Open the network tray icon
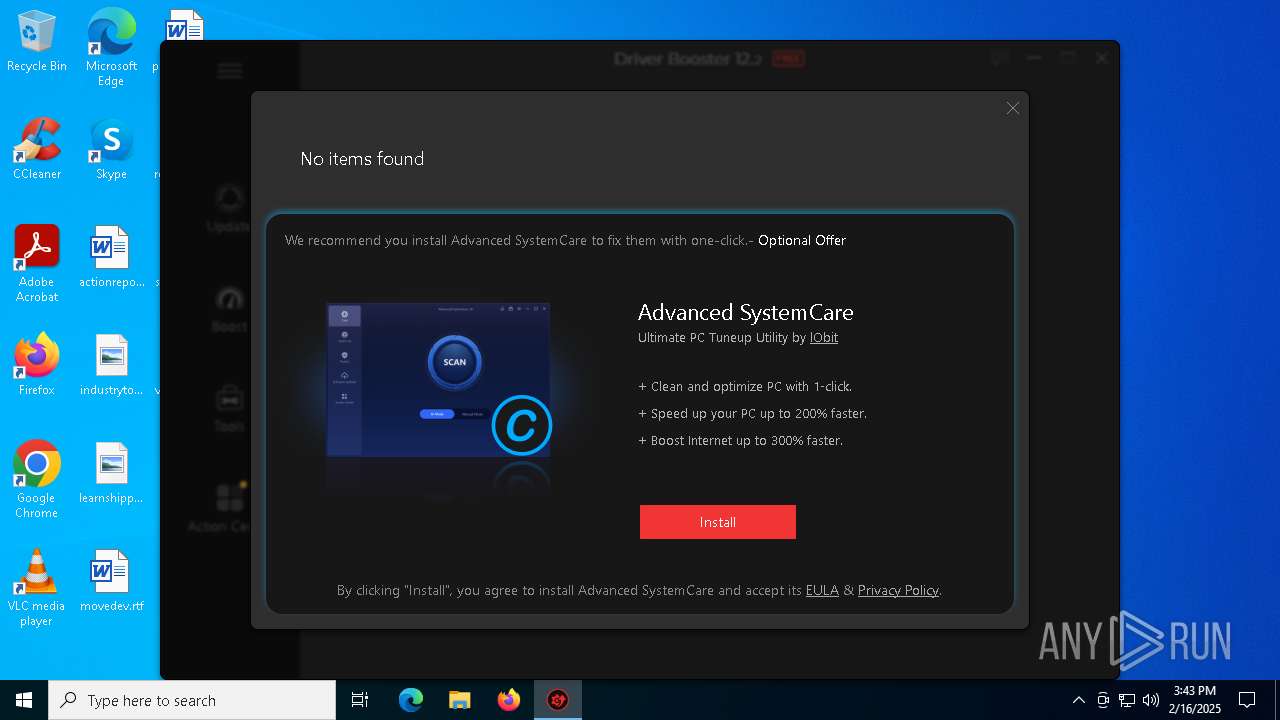Image resolution: width=1280 pixels, height=720 pixels. (x=1127, y=700)
